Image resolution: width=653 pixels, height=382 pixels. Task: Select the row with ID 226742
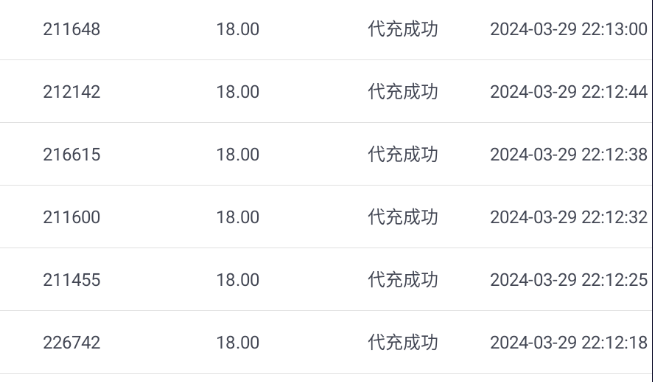pyautogui.click(x=326, y=342)
